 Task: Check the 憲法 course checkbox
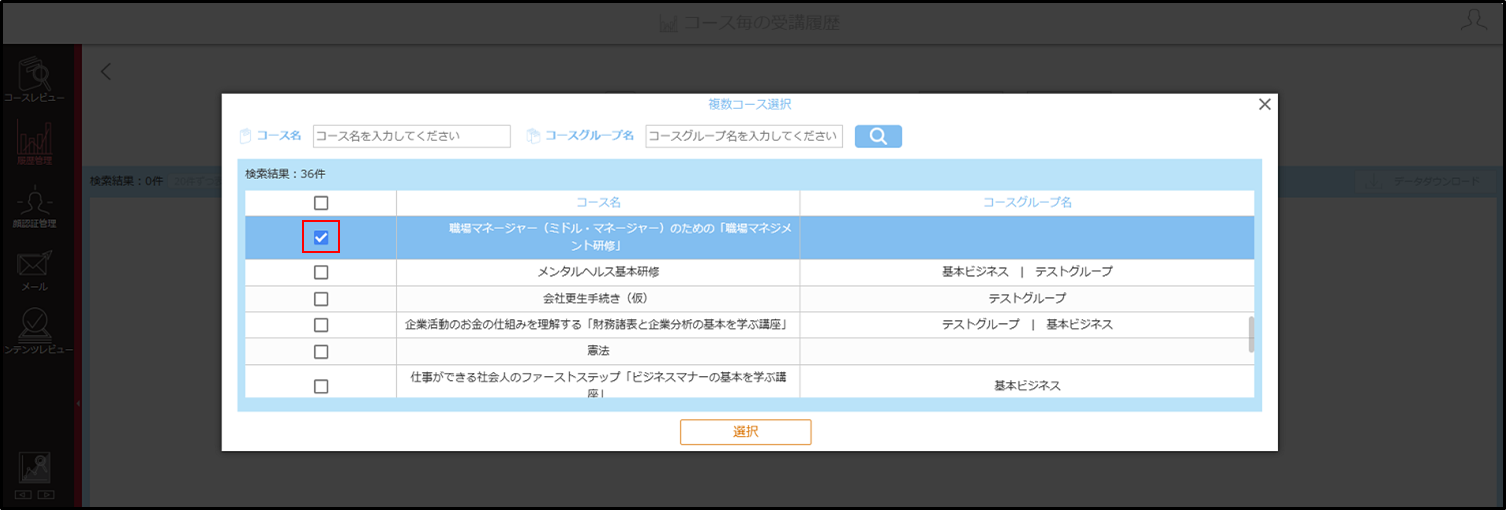tap(321, 352)
